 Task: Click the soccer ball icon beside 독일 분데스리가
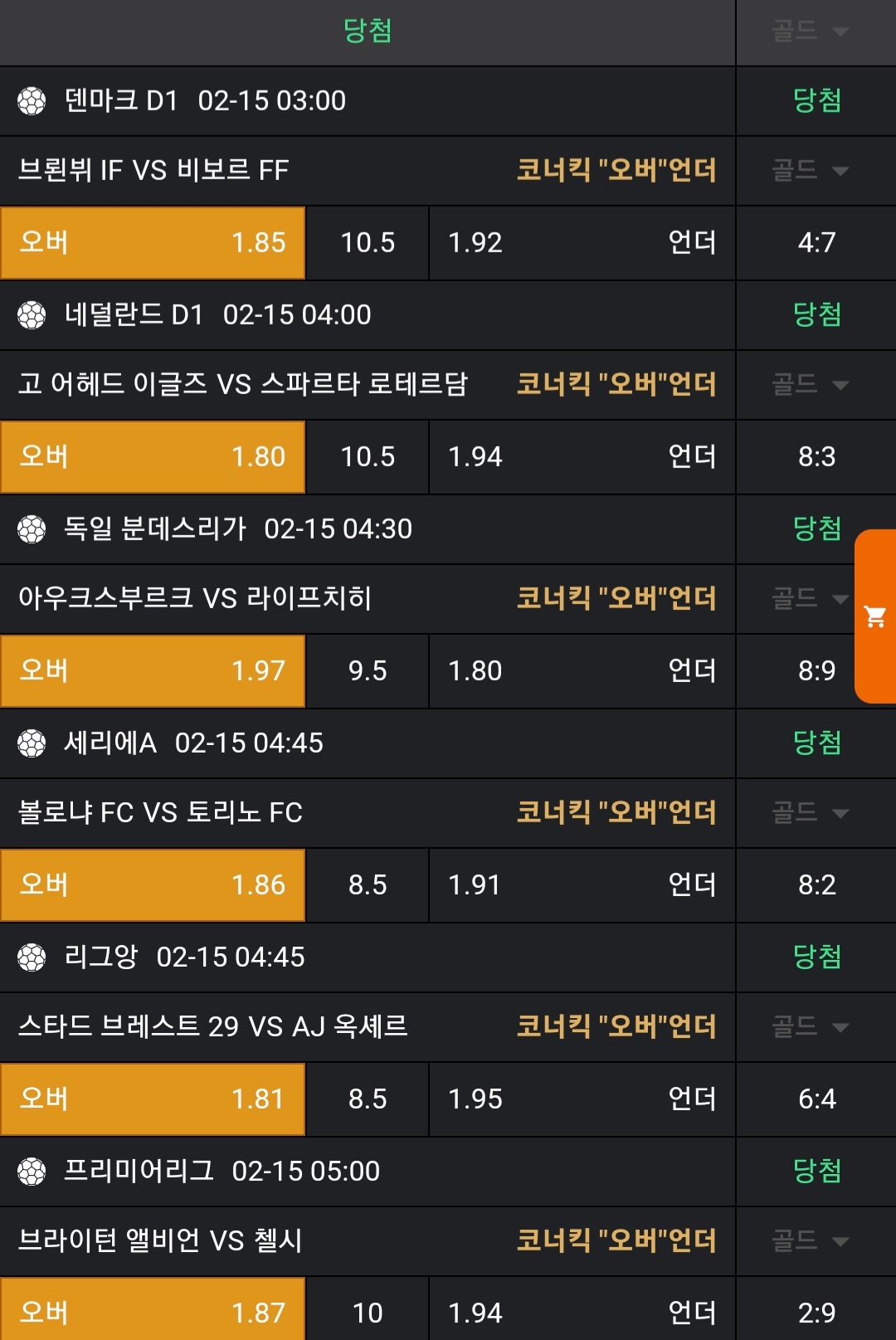click(32, 529)
